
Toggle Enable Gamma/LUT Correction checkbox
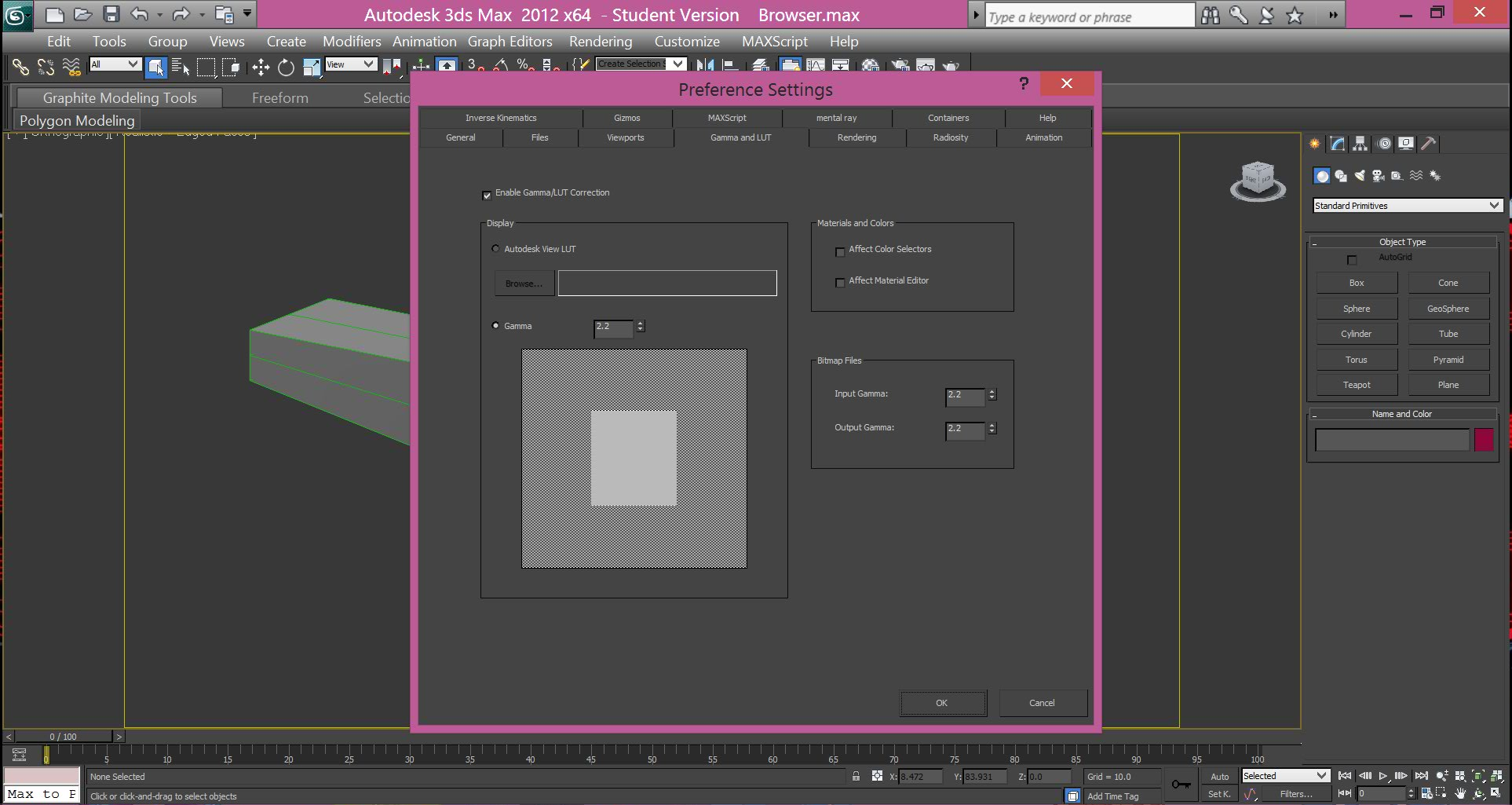[x=487, y=194]
